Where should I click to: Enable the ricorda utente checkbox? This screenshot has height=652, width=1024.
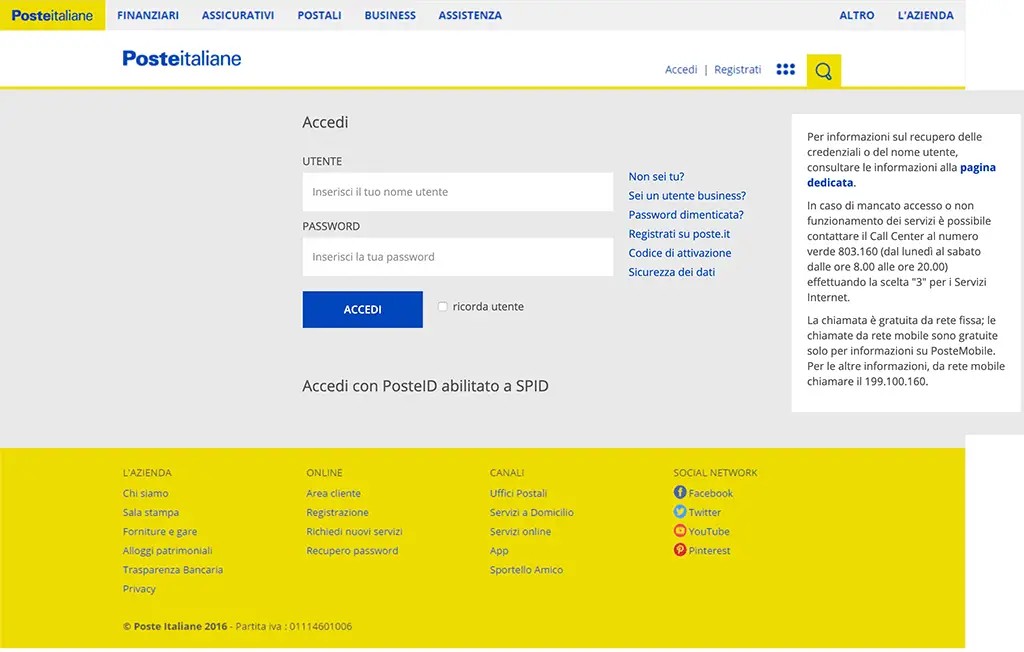pos(443,306)
